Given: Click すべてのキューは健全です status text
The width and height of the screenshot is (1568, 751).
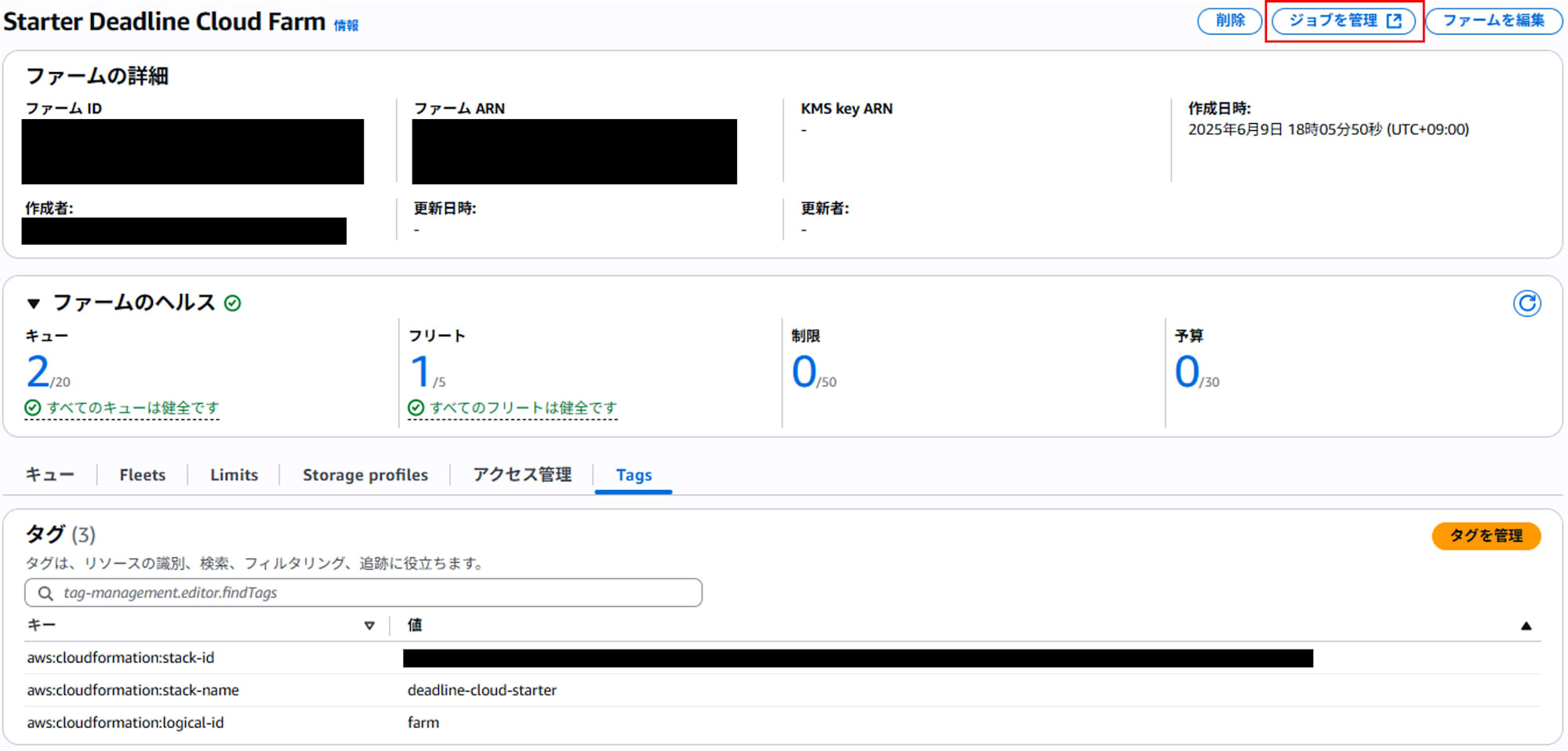Looking at the screenshot, I should click(132, 408).
